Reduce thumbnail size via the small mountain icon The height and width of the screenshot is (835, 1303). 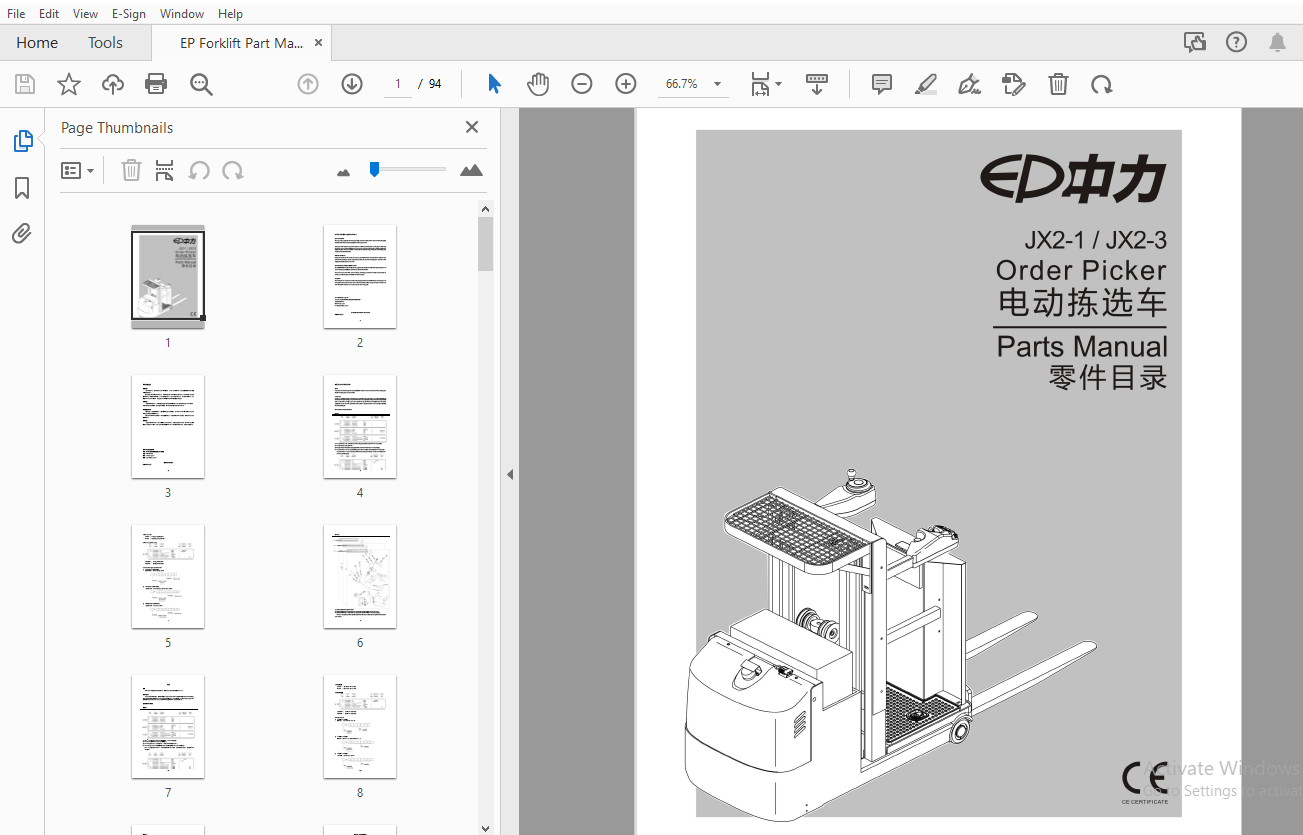344,172
